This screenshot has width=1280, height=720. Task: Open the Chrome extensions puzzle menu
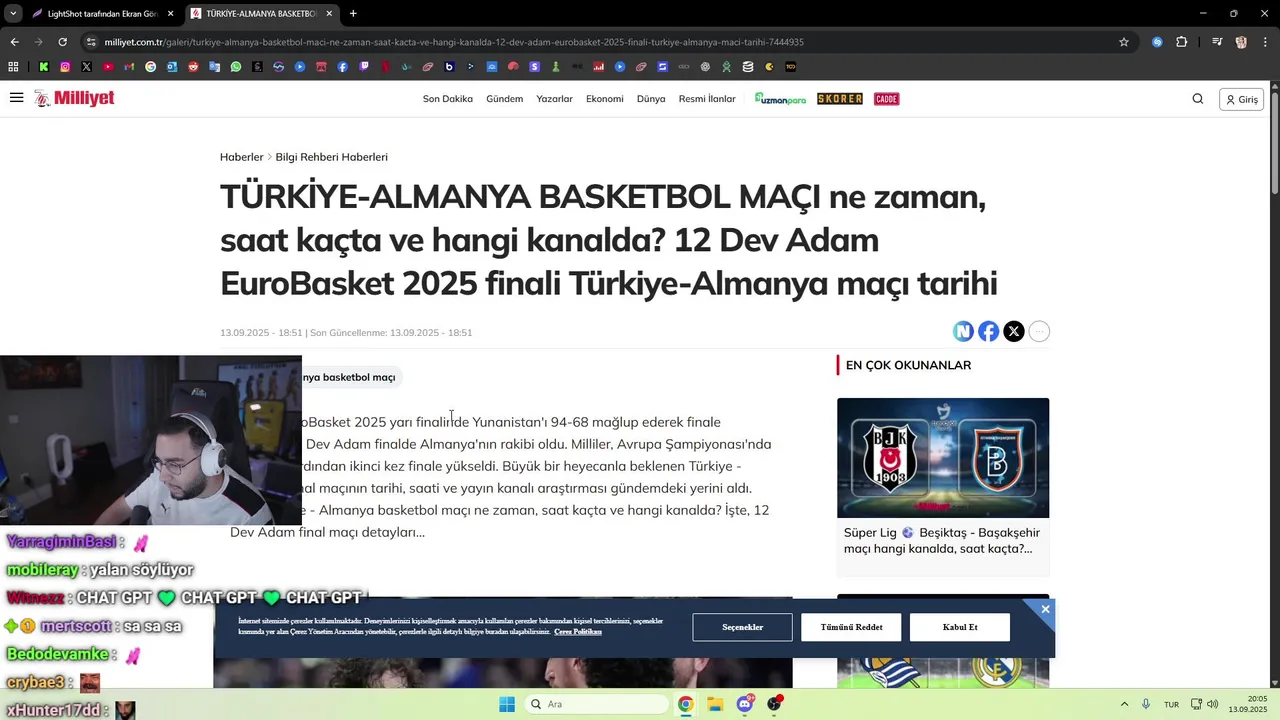(x=1182, y=42)
